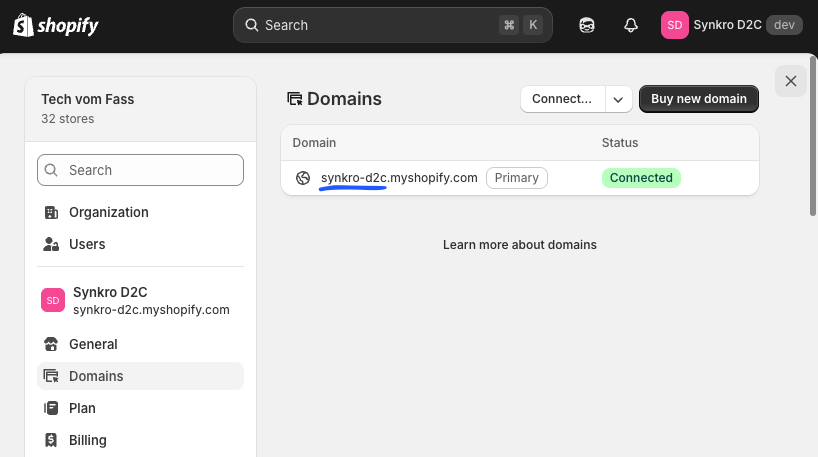Open the notifications bell
The image size is (818, 457).
pyautogui.click(x=631, y=25)
